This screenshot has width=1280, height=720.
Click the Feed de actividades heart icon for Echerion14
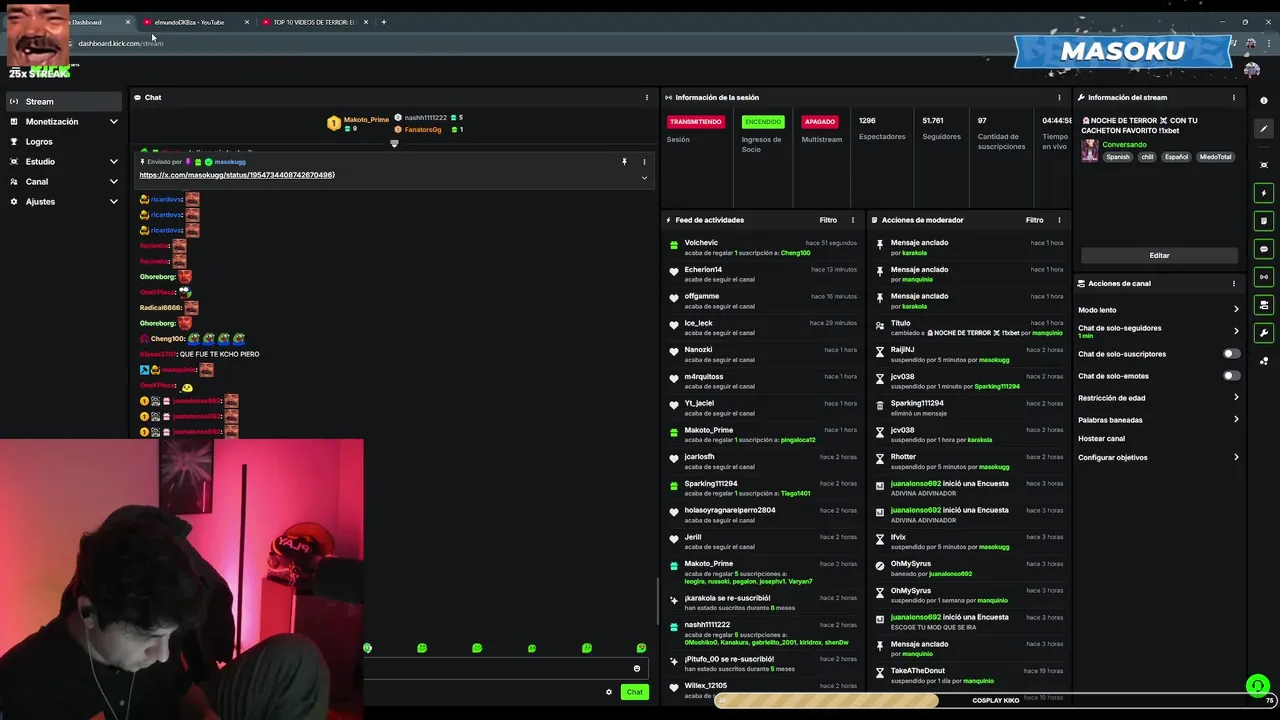tap(674, 272)
